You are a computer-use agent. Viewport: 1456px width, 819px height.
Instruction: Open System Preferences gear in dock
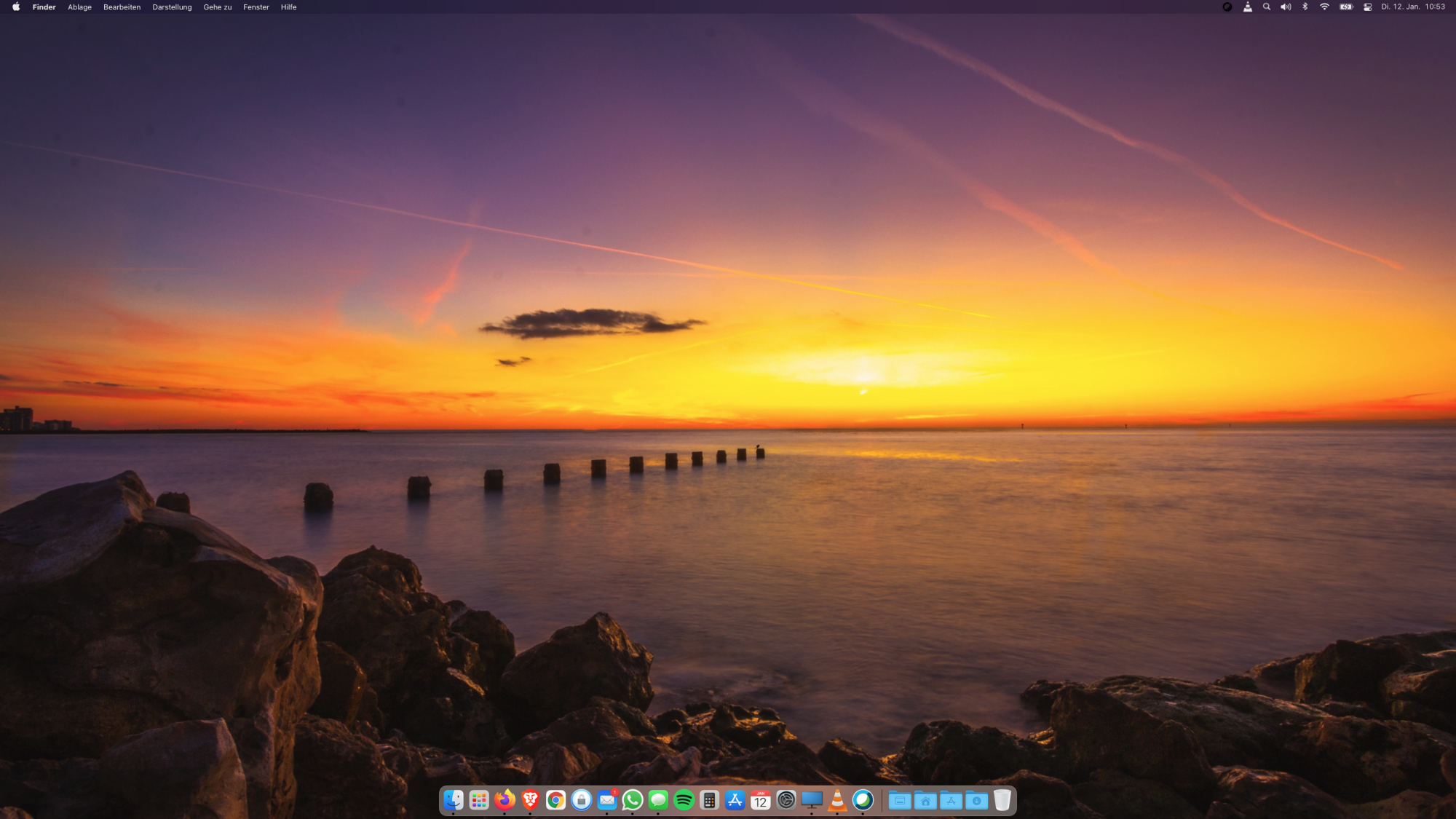pos(786,800)
